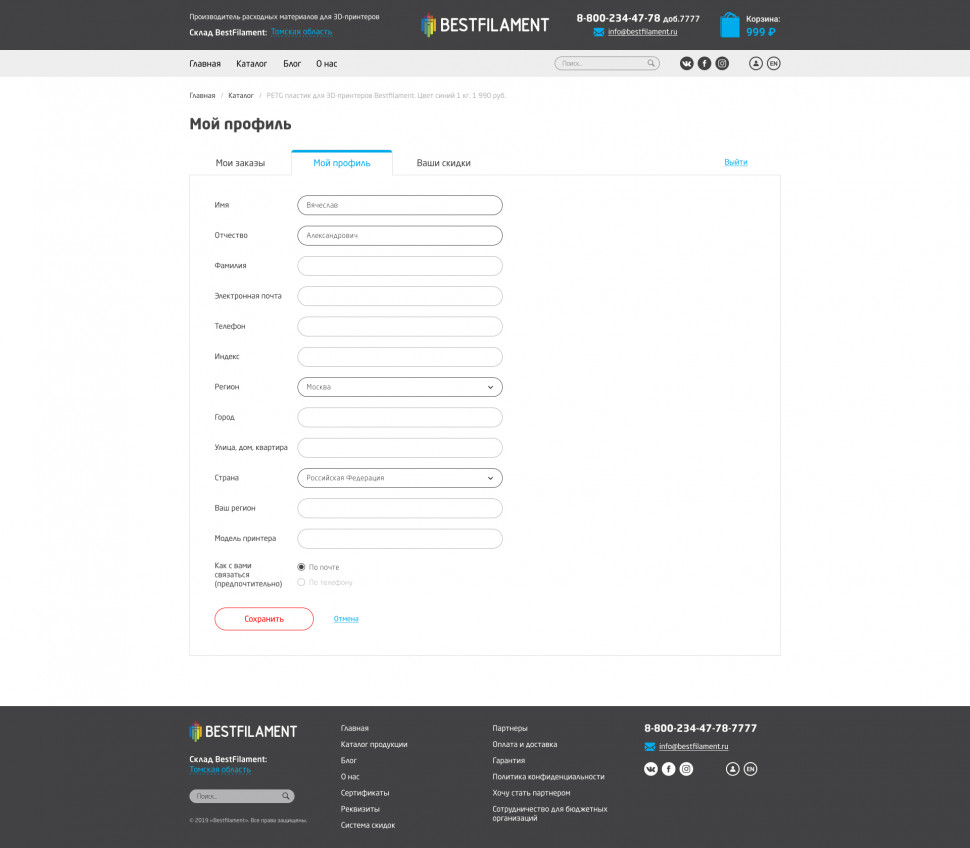Screen dimensions: 970x848
Task: Click the 'Телефон' input field
Action: (400, 327)
